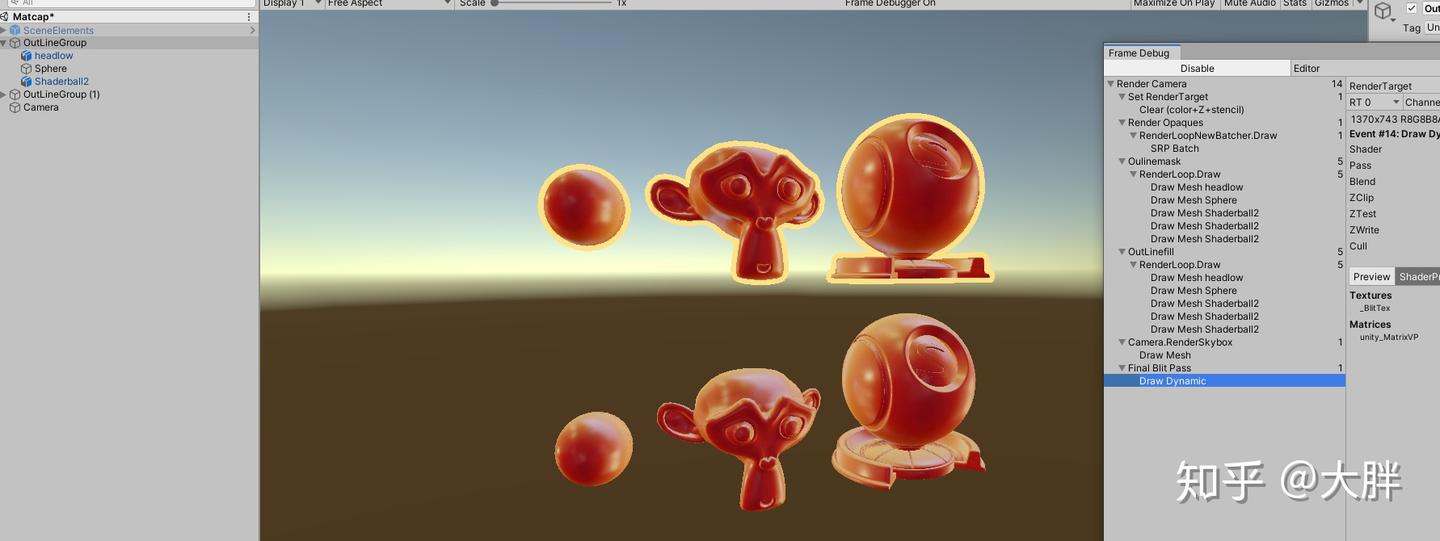Screen dimensions: 1440x541
Task: Toggle Maximize On Play
Action: pos(1174,4)
